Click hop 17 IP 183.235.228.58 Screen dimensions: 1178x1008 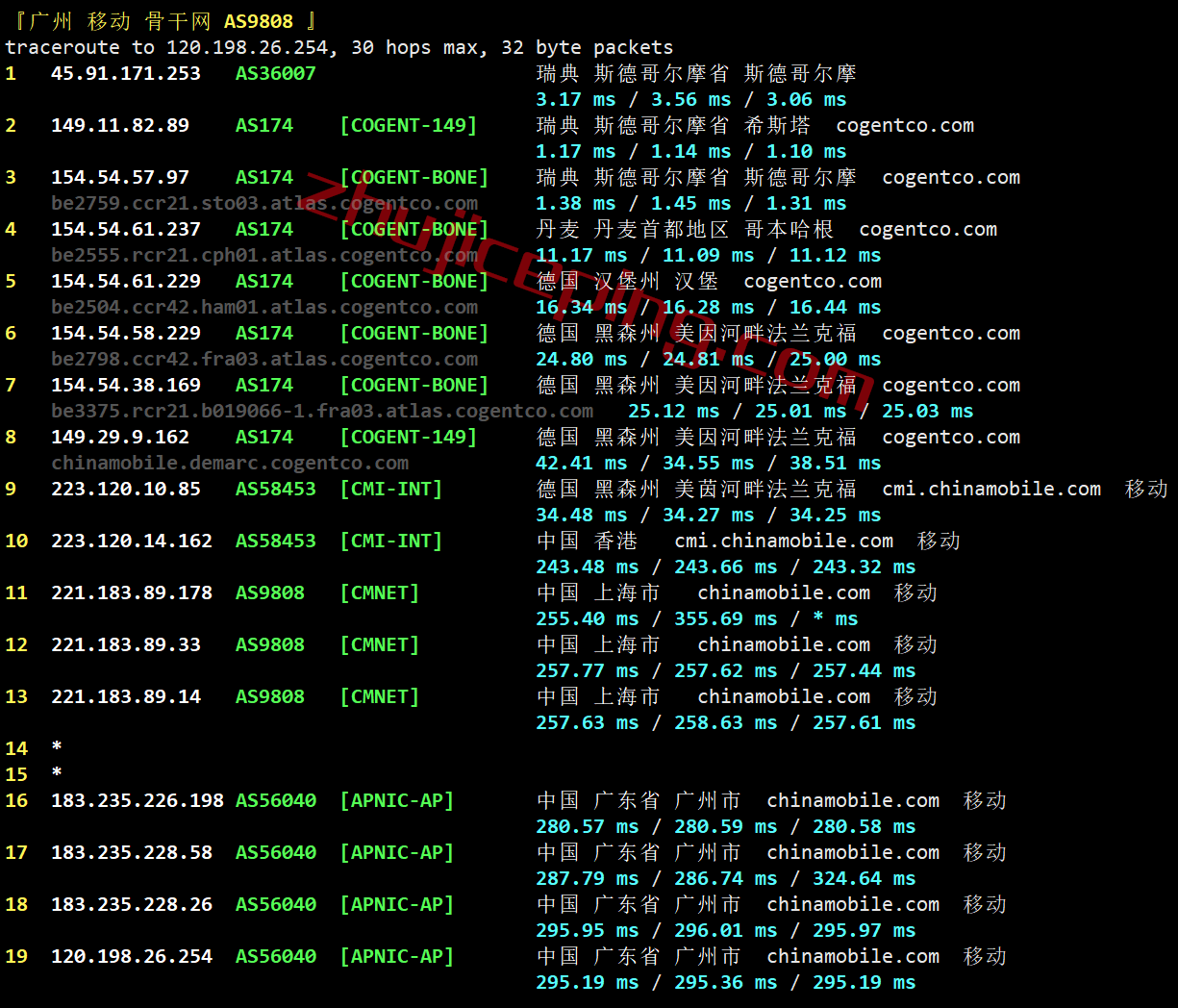132,852
